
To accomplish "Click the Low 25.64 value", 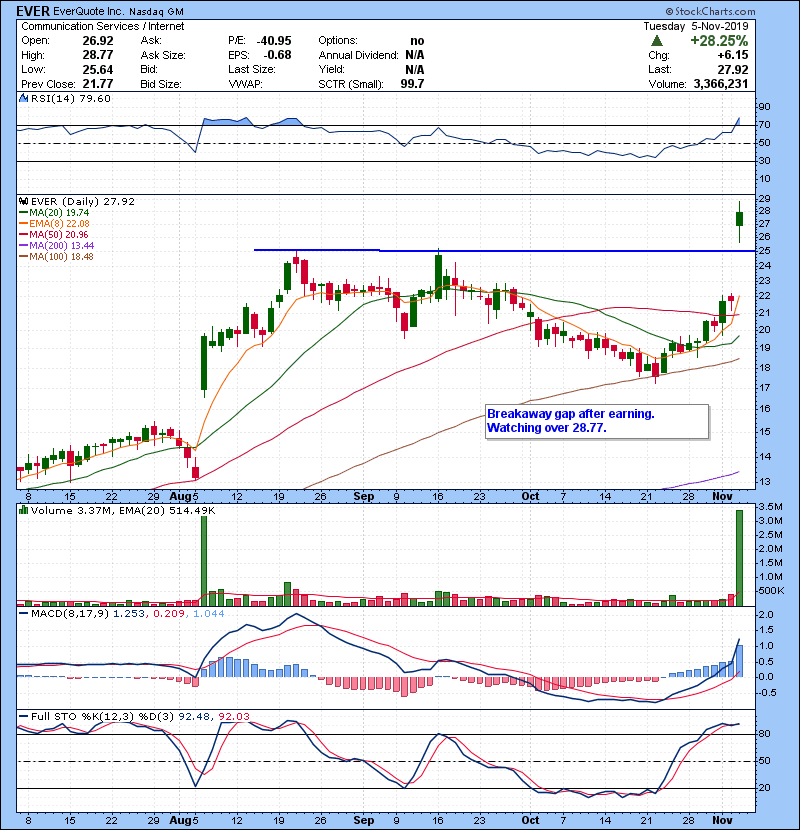I will (98, 69).
